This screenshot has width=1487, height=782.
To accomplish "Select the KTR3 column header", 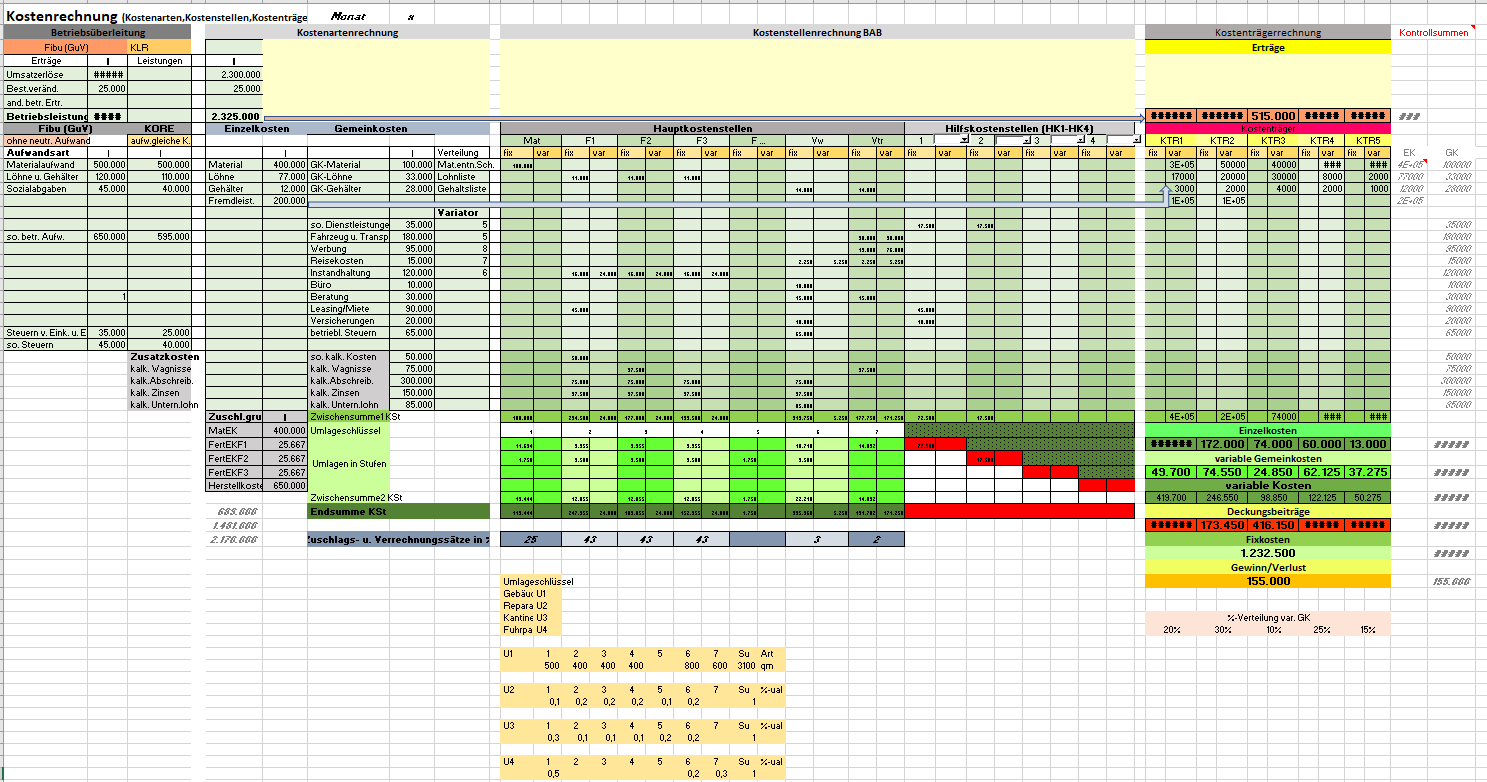I will (x=1273, y=141).
